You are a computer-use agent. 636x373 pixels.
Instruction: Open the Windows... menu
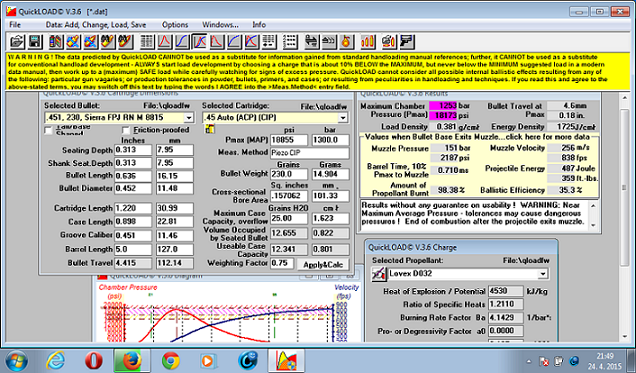[221, 25]
